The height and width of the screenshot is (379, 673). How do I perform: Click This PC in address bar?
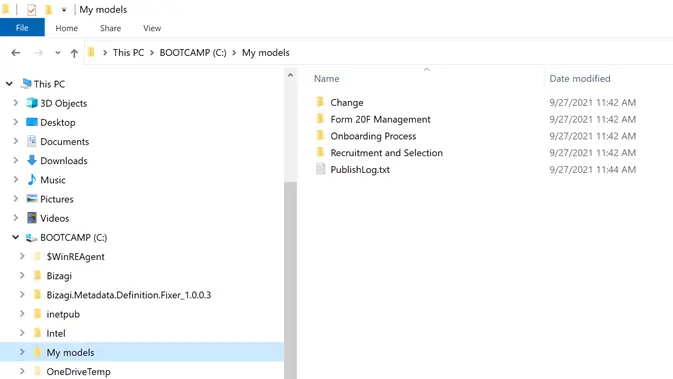coord(128,52)
